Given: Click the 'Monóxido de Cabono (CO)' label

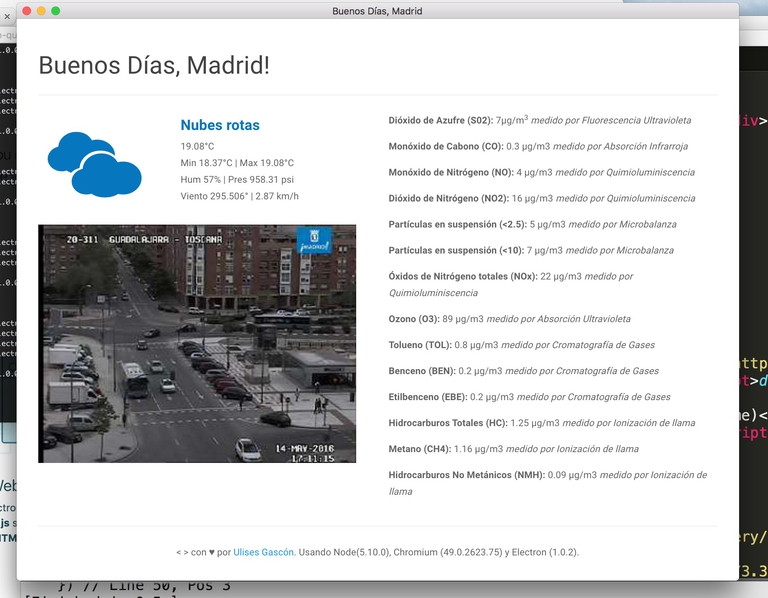Looking at the screenshot, I should point(446,146).
